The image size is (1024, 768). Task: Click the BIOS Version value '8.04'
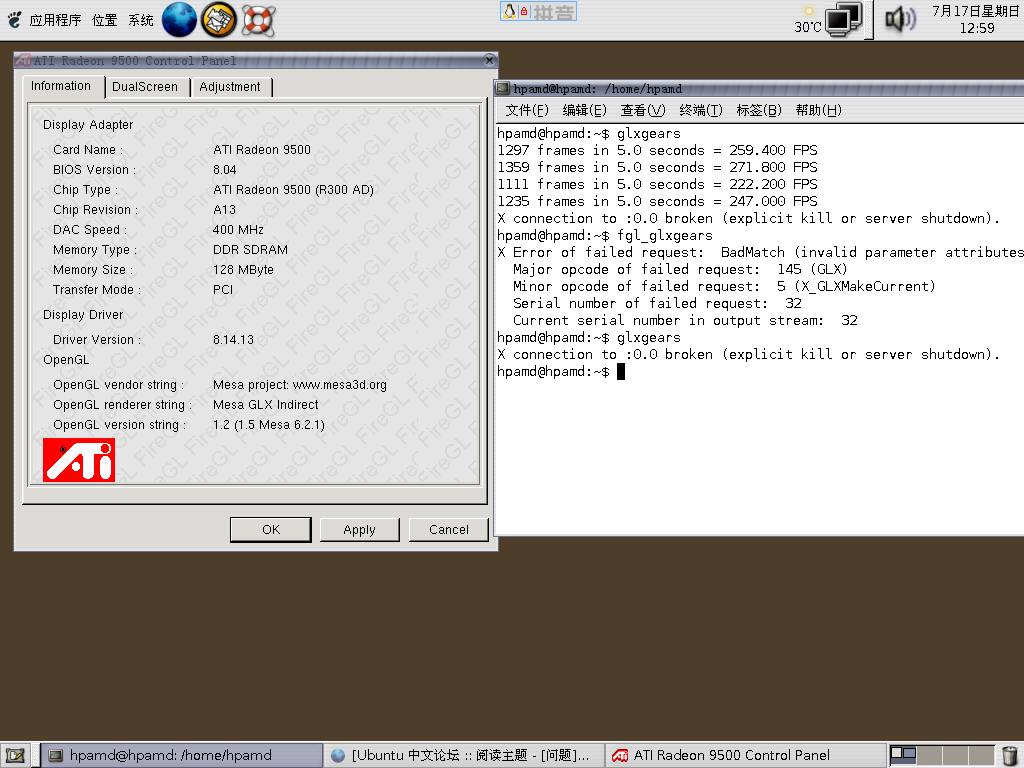pyautogui.click(x=225, y=170)
